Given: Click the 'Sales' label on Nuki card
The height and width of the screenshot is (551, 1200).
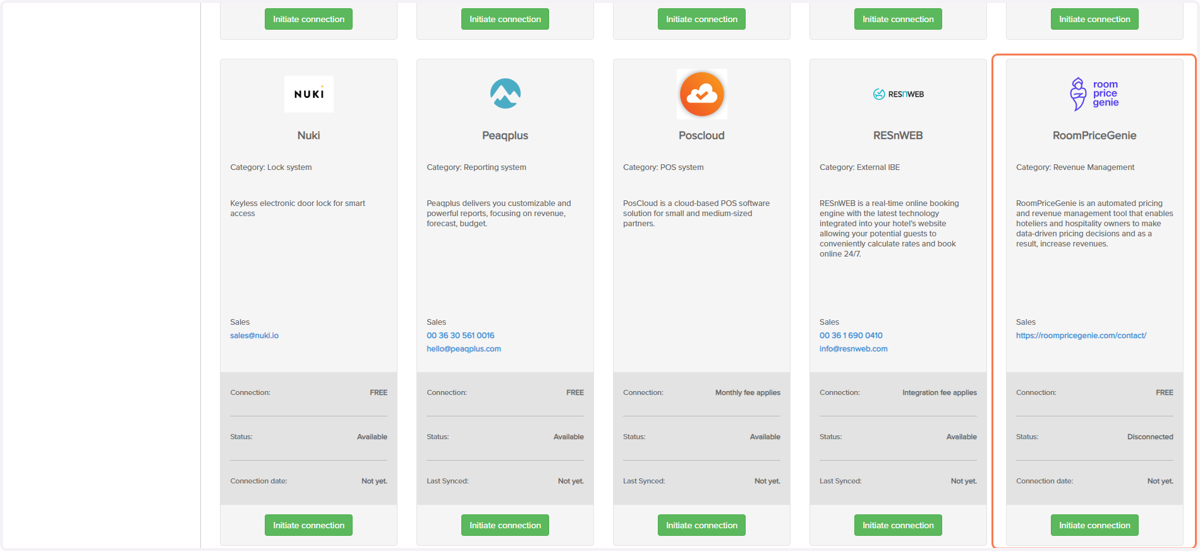Looking at the screenshot, I should click(x=240, y=322).
